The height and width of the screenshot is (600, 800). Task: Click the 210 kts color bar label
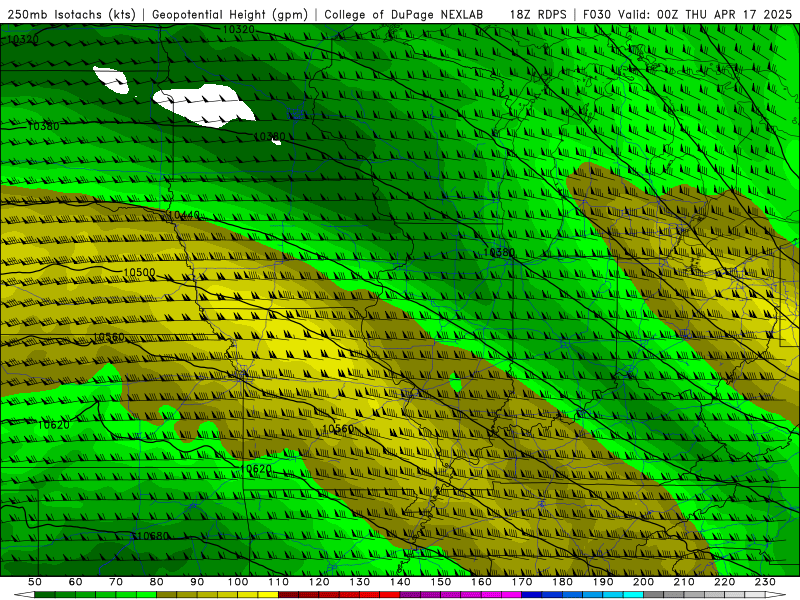click(684, 582)
